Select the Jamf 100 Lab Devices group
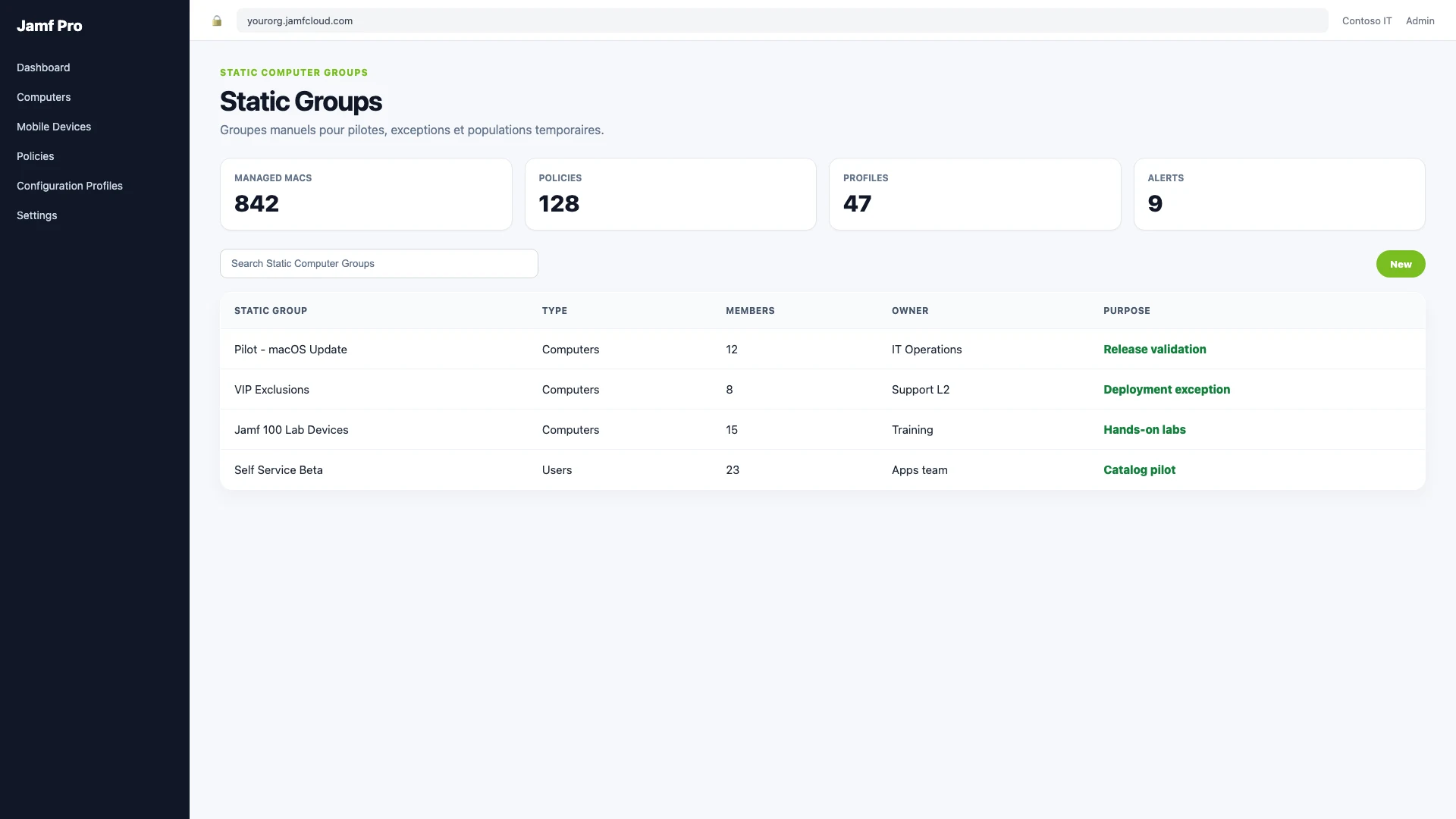Screen dimensions: 1456x819 (x=291, y=429)
